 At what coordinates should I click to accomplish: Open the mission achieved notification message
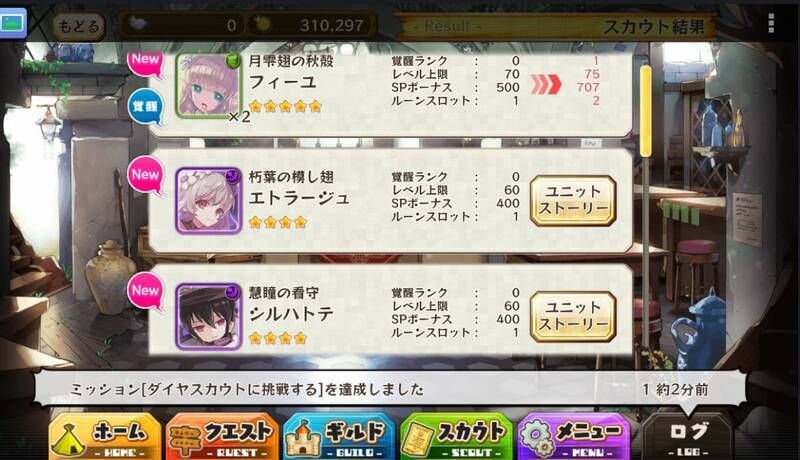coord(390,390)
